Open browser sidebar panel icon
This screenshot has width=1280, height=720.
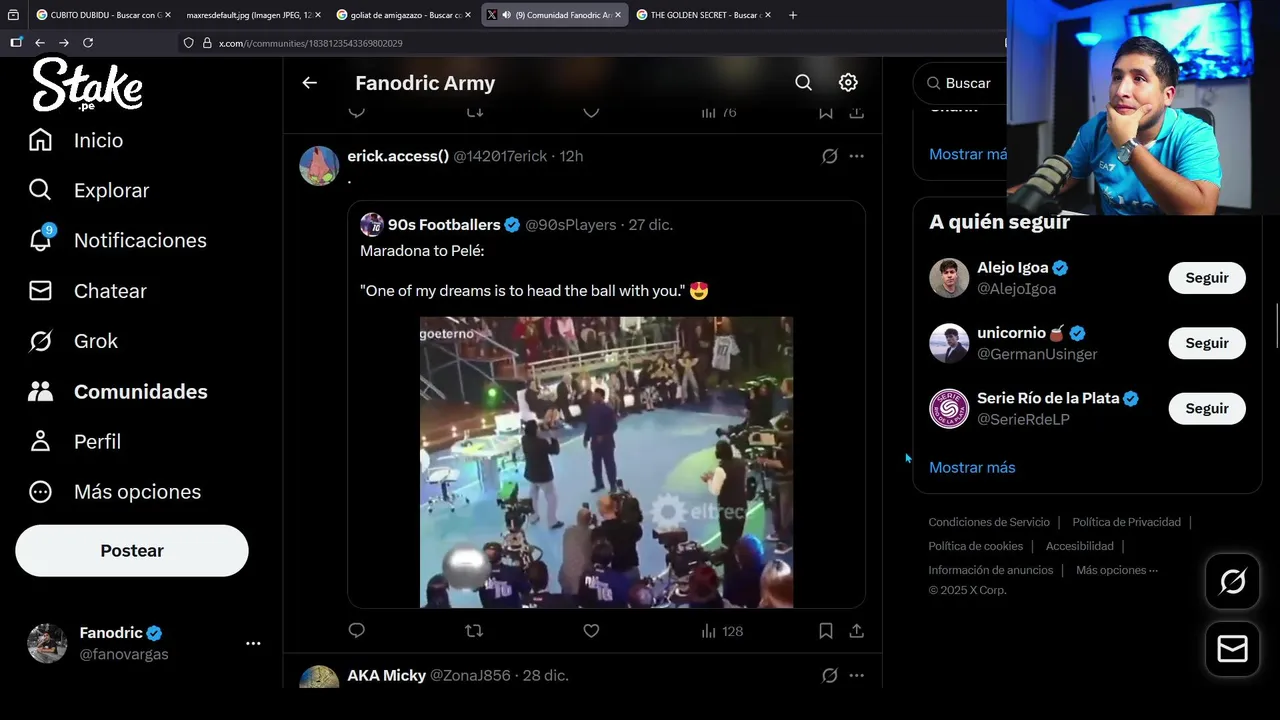pyautogui.click(x=15, y=43)
